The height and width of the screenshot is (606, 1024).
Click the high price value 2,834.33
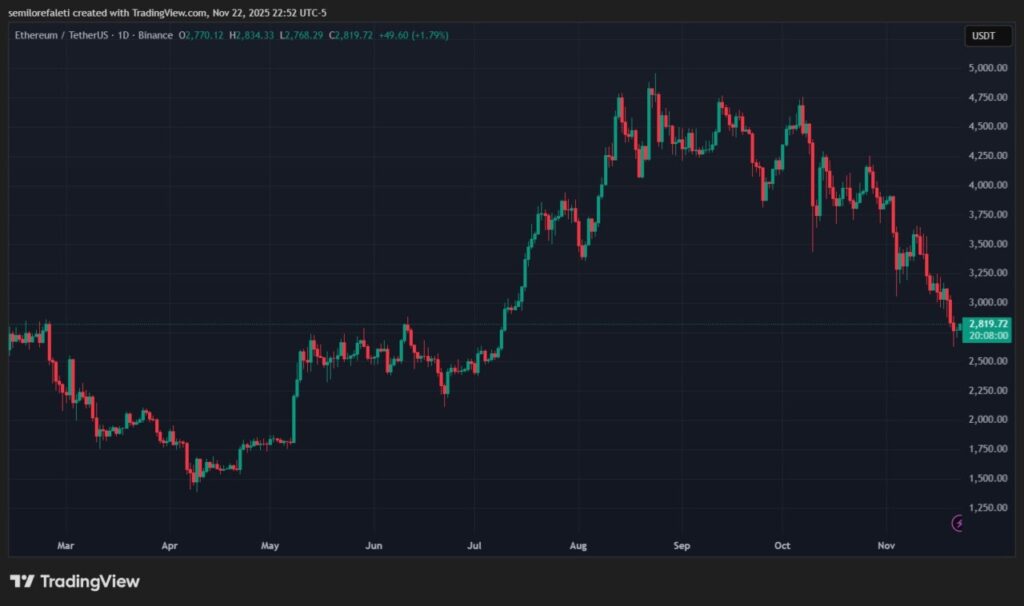(256, 35)
